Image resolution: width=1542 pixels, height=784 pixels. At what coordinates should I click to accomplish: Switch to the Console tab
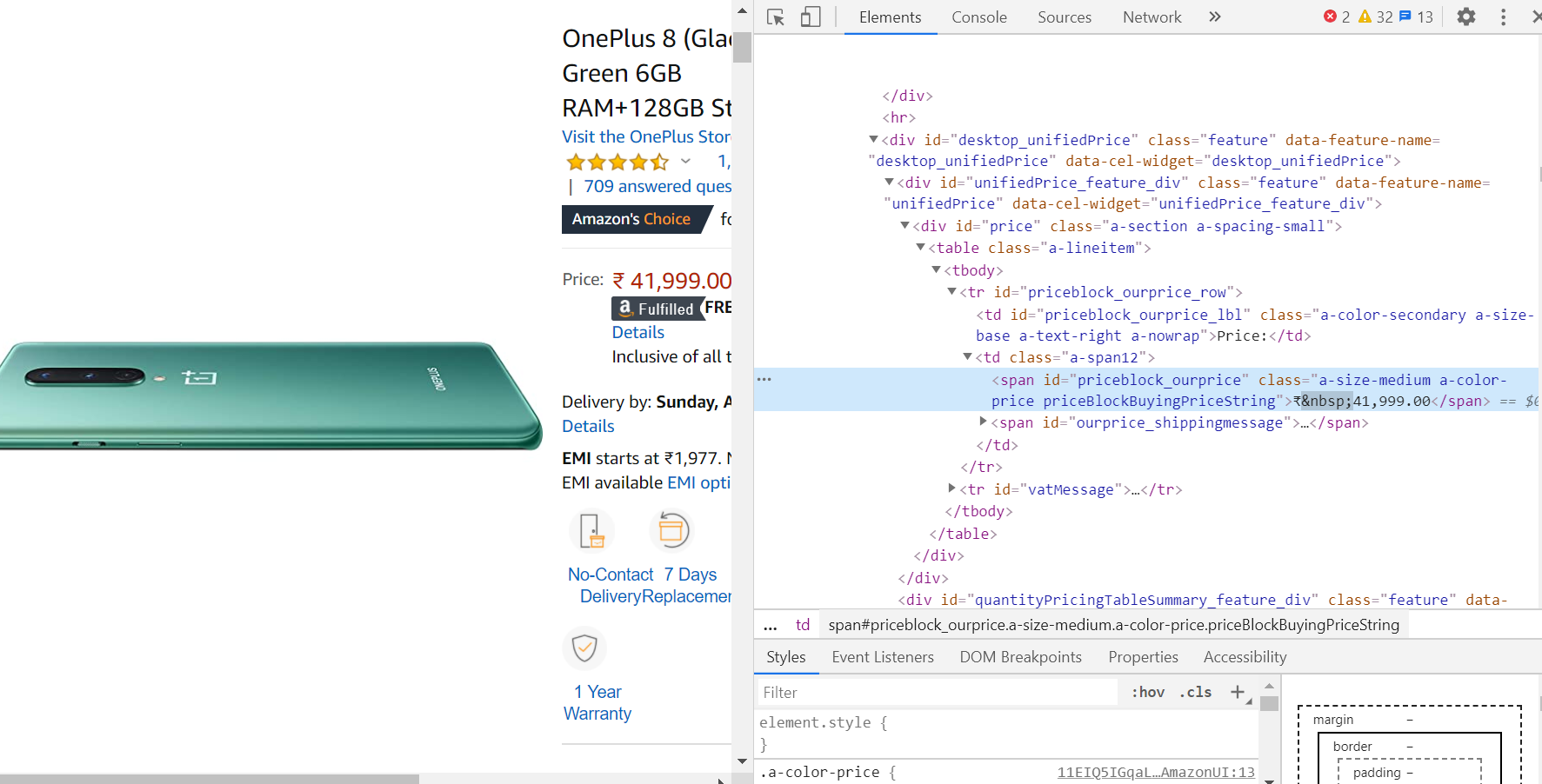[978, 17]
